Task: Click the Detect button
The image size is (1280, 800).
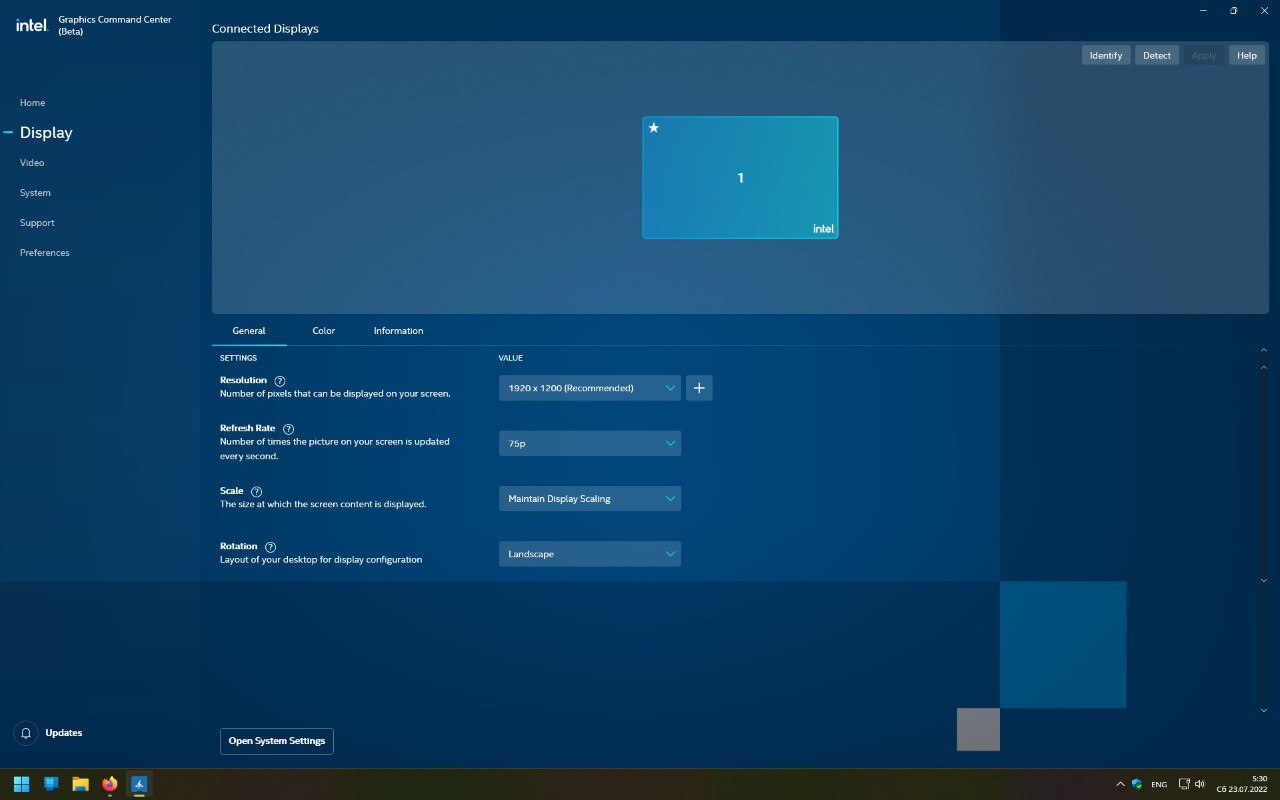Action: 1157,55
